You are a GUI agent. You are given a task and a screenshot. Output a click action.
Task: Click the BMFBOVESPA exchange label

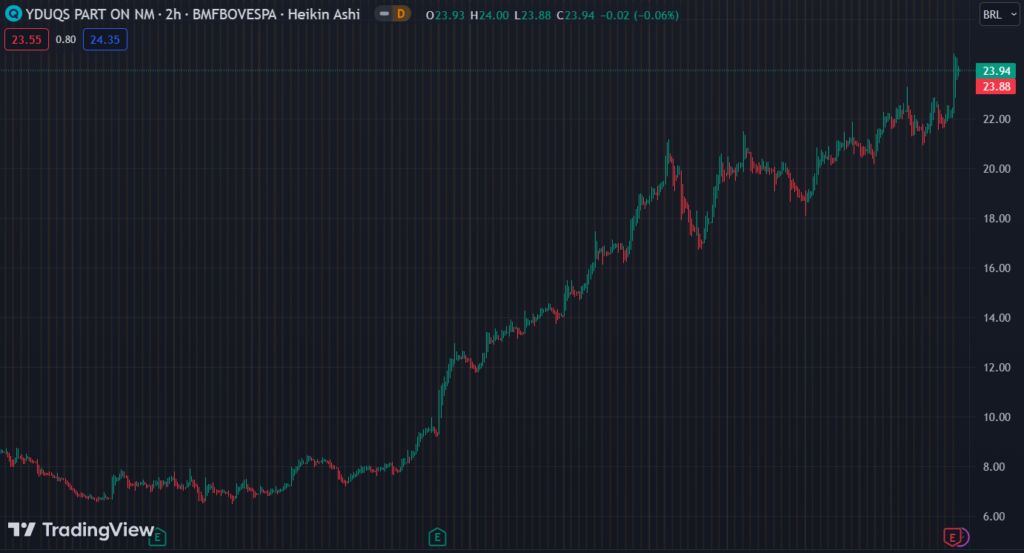point(234,14)
